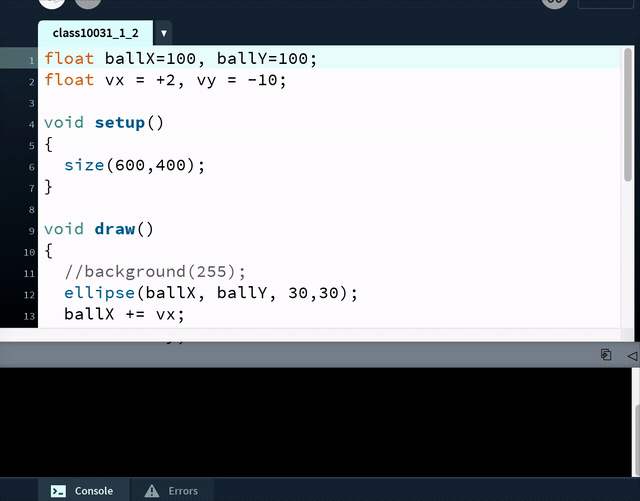The width and height of the screenshot is (640, 501).
Task: Click the 'ballX += vx;' statement
Action: click(x=124, y=314)
